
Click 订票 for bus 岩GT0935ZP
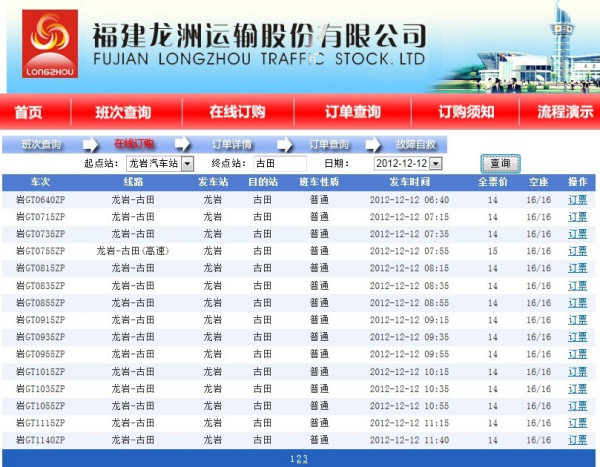tap(577, 337)
